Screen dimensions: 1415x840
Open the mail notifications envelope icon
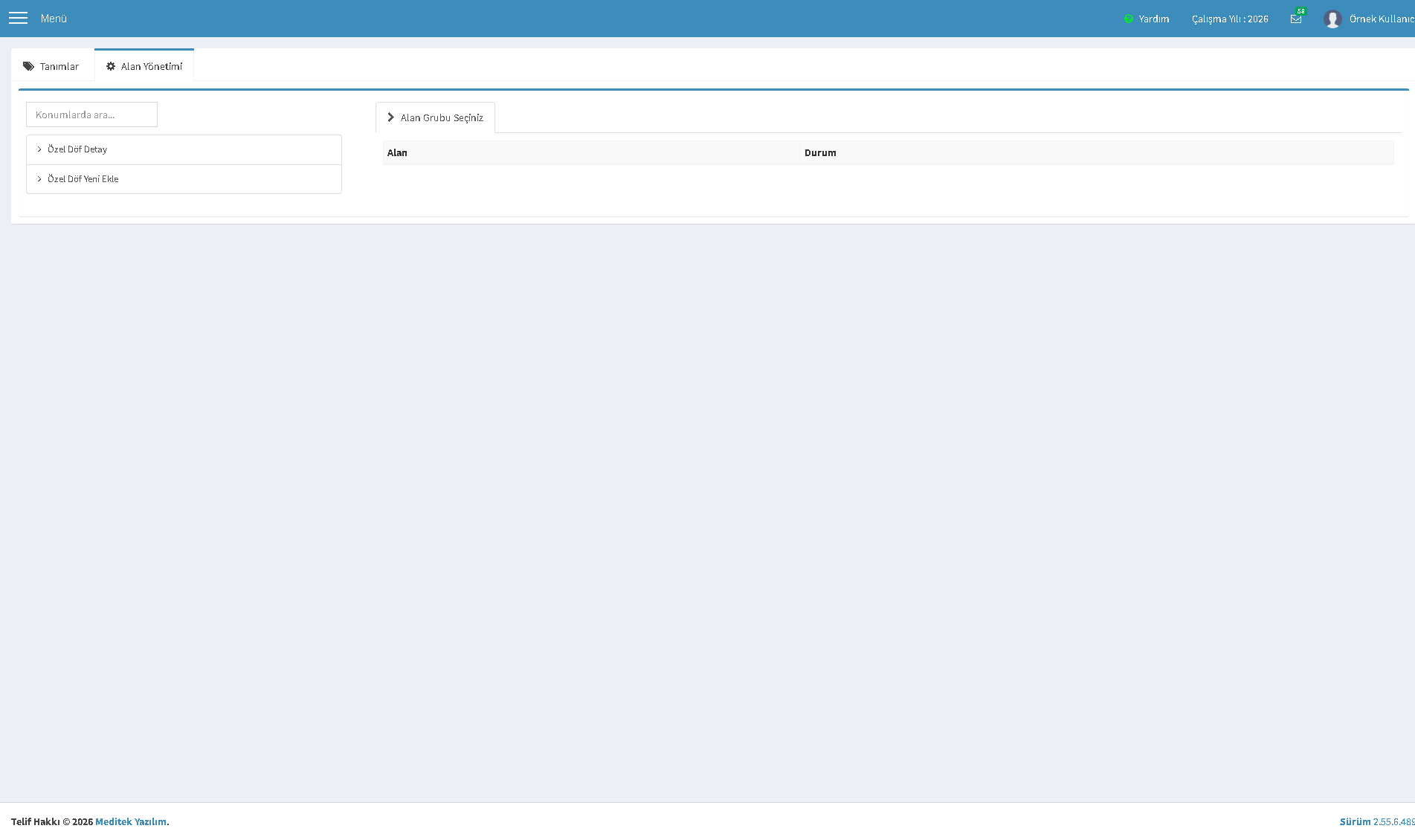pos(1296,19)
